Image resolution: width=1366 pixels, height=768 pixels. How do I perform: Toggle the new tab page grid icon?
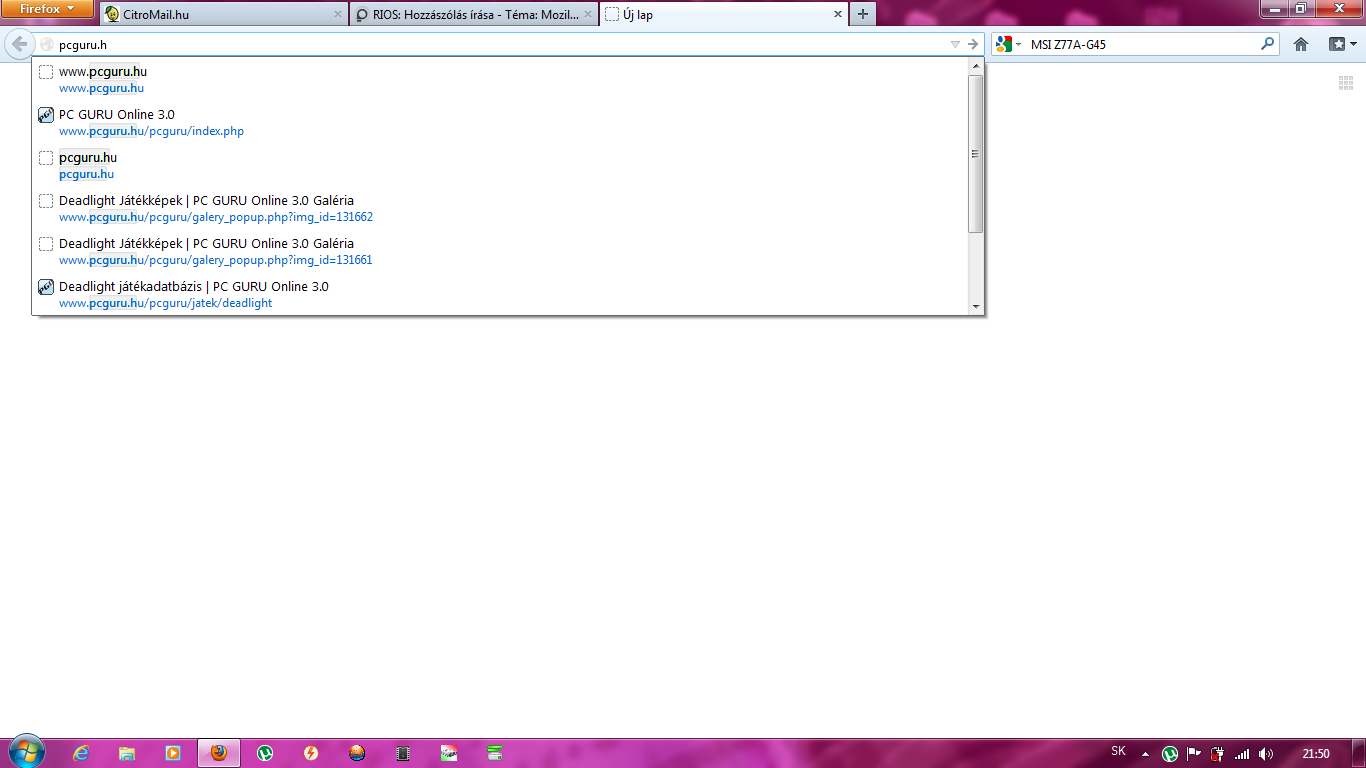[1346, 83]
